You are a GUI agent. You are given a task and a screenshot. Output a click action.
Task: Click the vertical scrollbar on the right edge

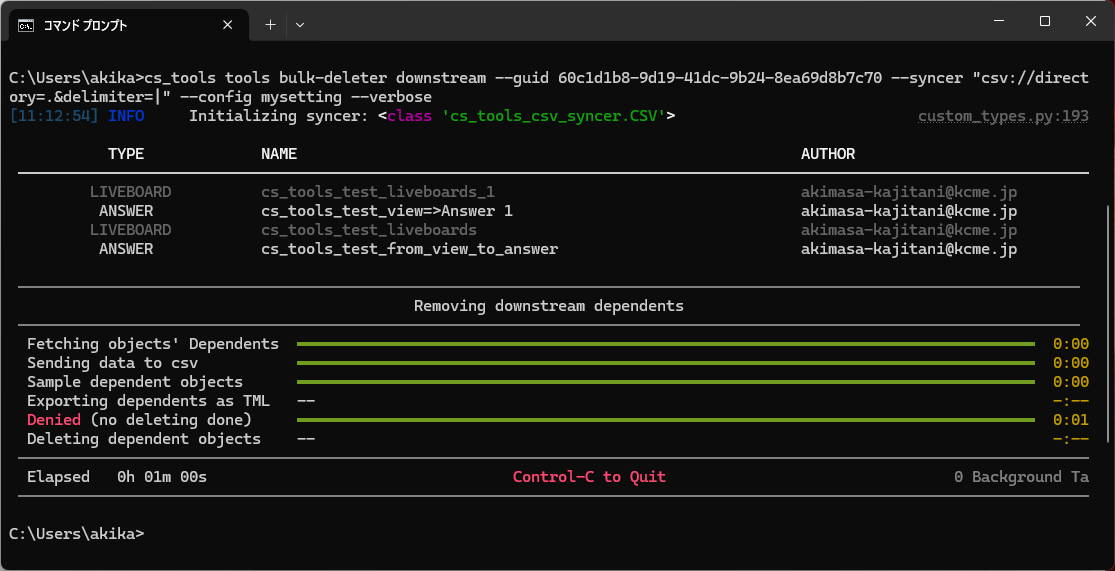tap(1107, 320)
